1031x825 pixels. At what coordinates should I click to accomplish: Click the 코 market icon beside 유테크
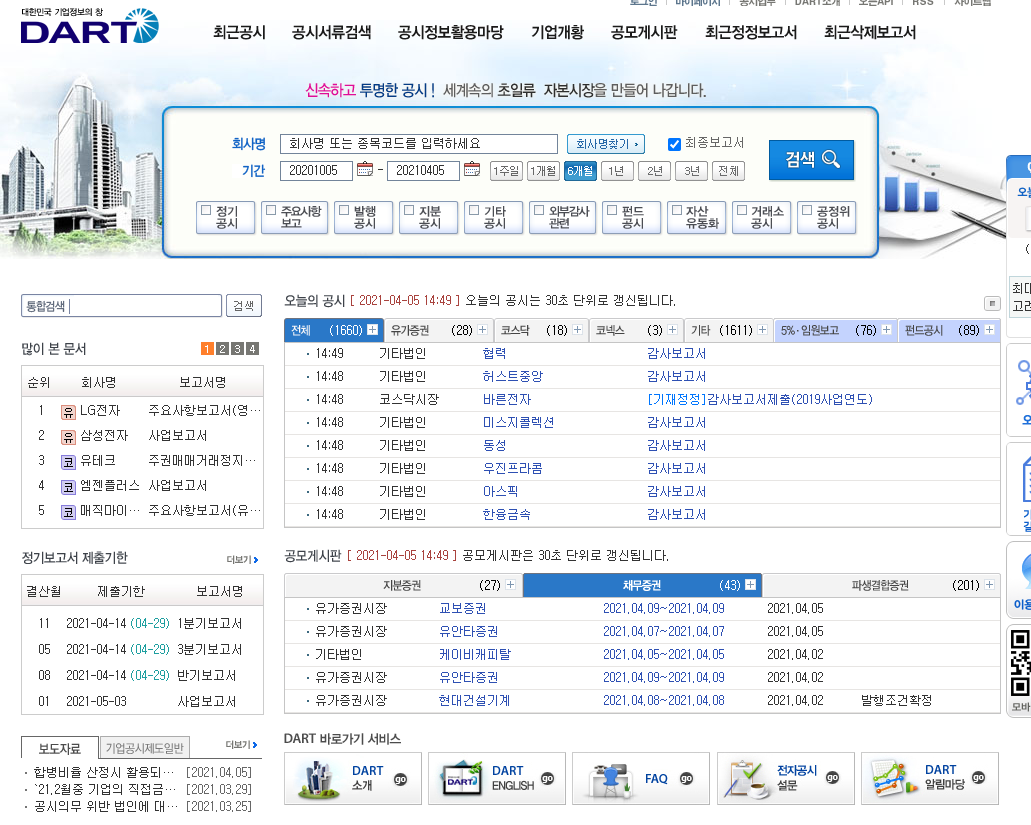68,462
